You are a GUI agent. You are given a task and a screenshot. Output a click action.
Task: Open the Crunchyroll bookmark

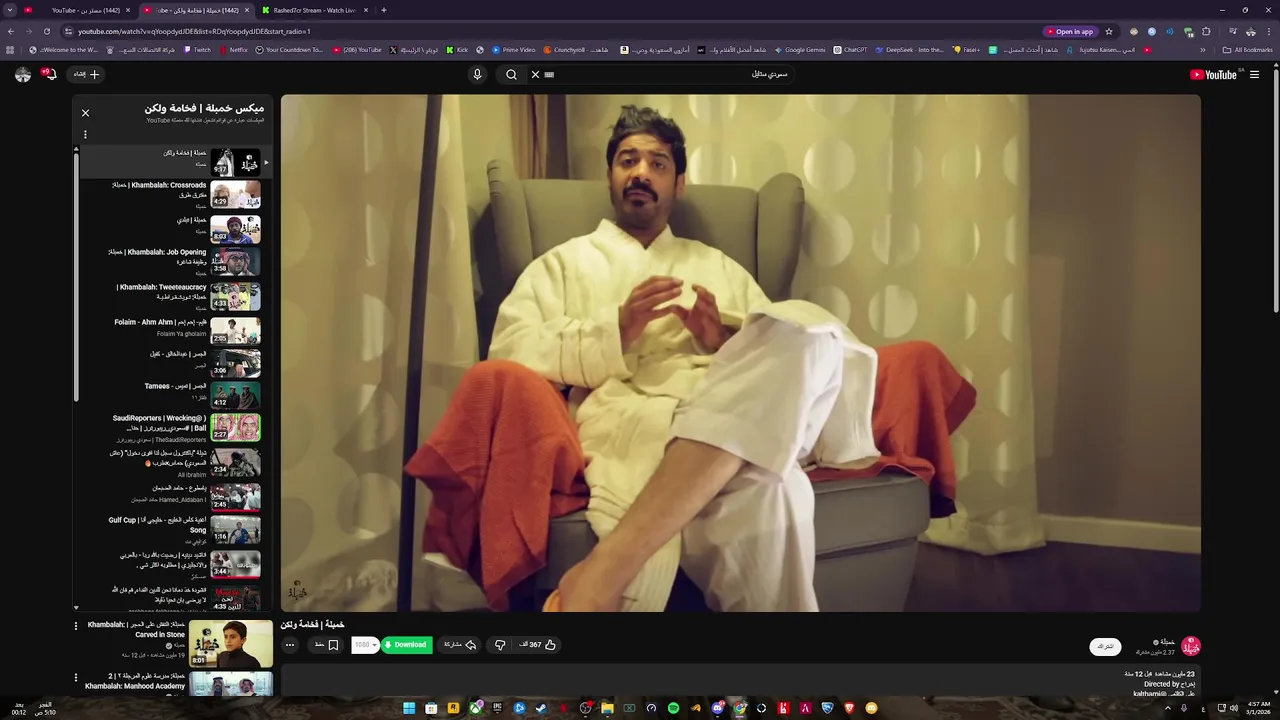coord(576,49)
